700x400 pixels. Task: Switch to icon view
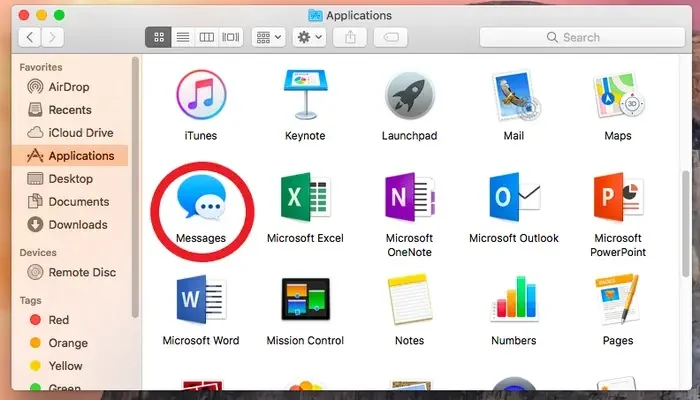pos(158,37)
